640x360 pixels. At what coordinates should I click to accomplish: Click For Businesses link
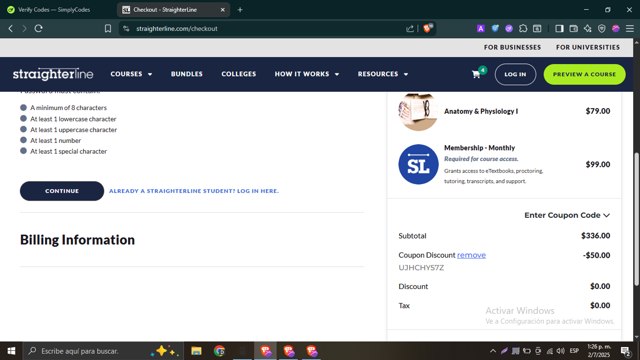click(512, 47)
